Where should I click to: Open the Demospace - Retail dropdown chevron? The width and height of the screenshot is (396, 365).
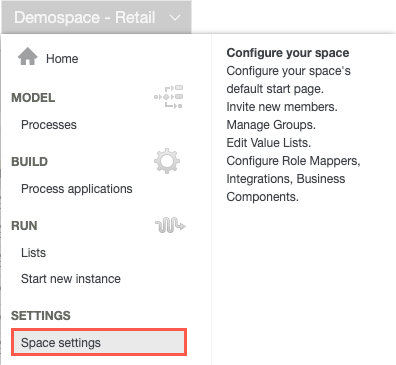coord(175,18)
